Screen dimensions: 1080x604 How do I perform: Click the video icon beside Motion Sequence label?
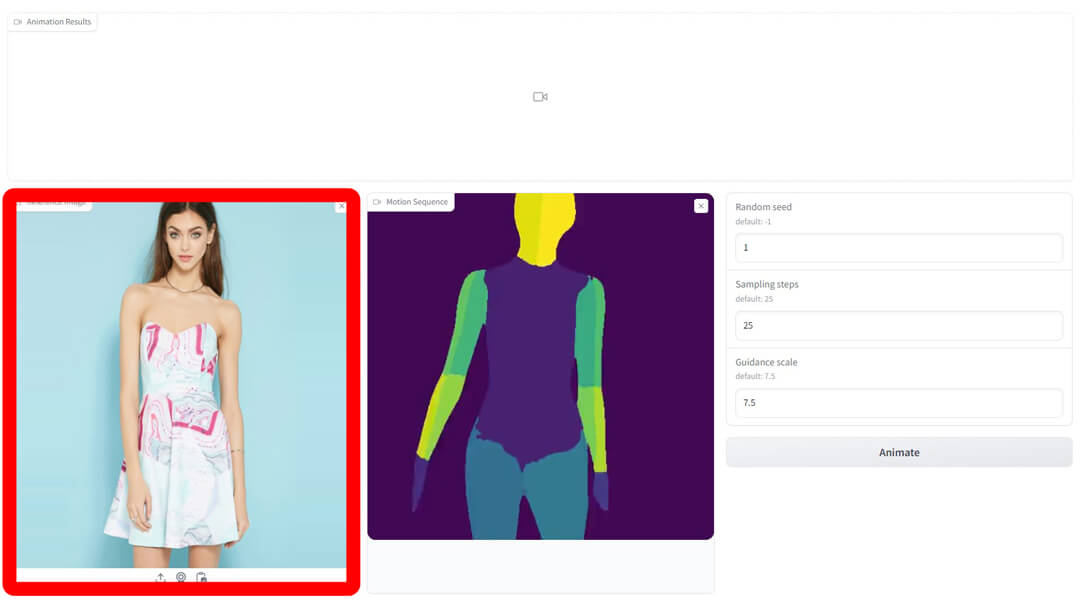pyautogui.click(x=377, y=202)
